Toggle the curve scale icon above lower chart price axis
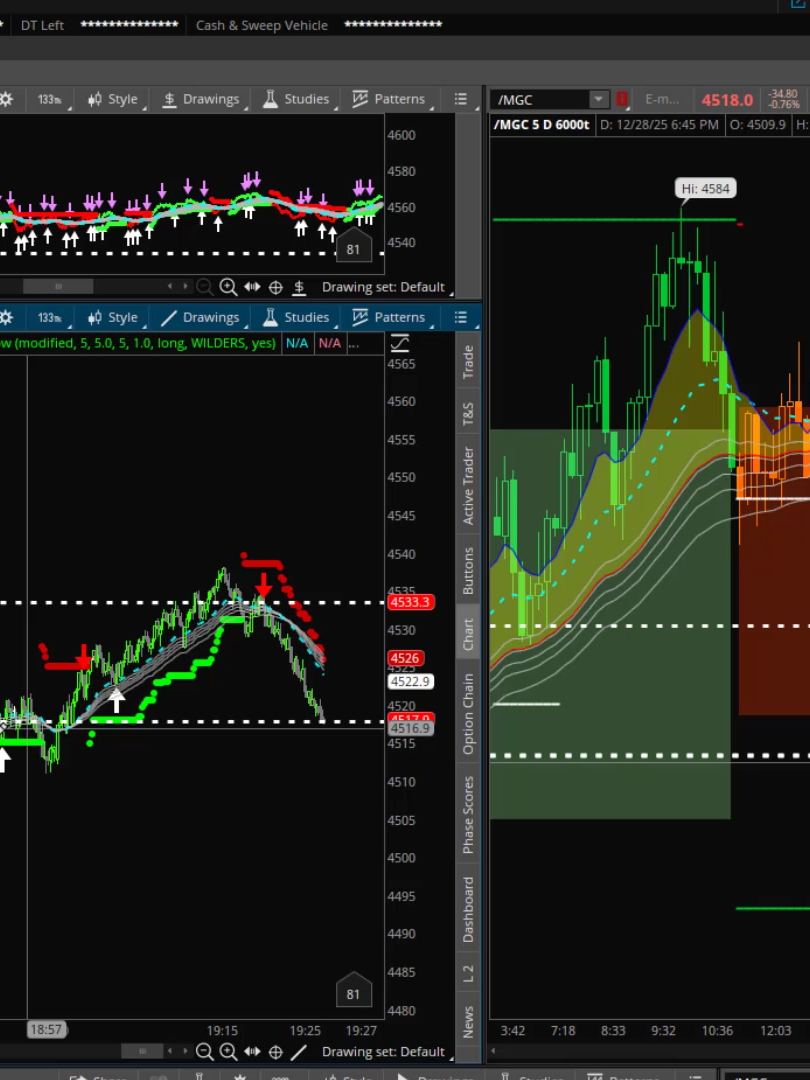The width and height of the screenshot is (810, 1080). pyautogui.click(x=399, y=343)
